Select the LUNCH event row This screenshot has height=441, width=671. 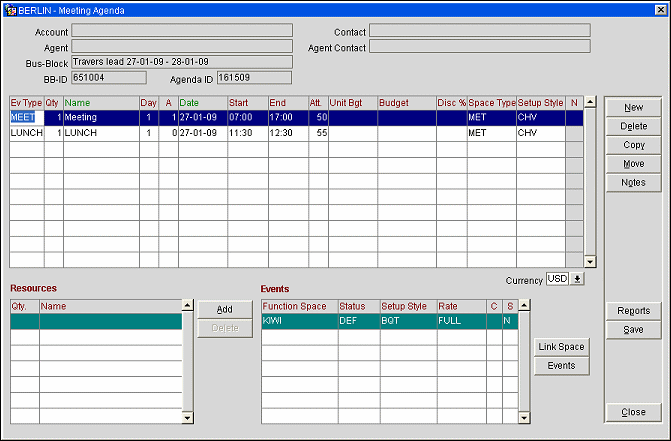click(100, 133)
